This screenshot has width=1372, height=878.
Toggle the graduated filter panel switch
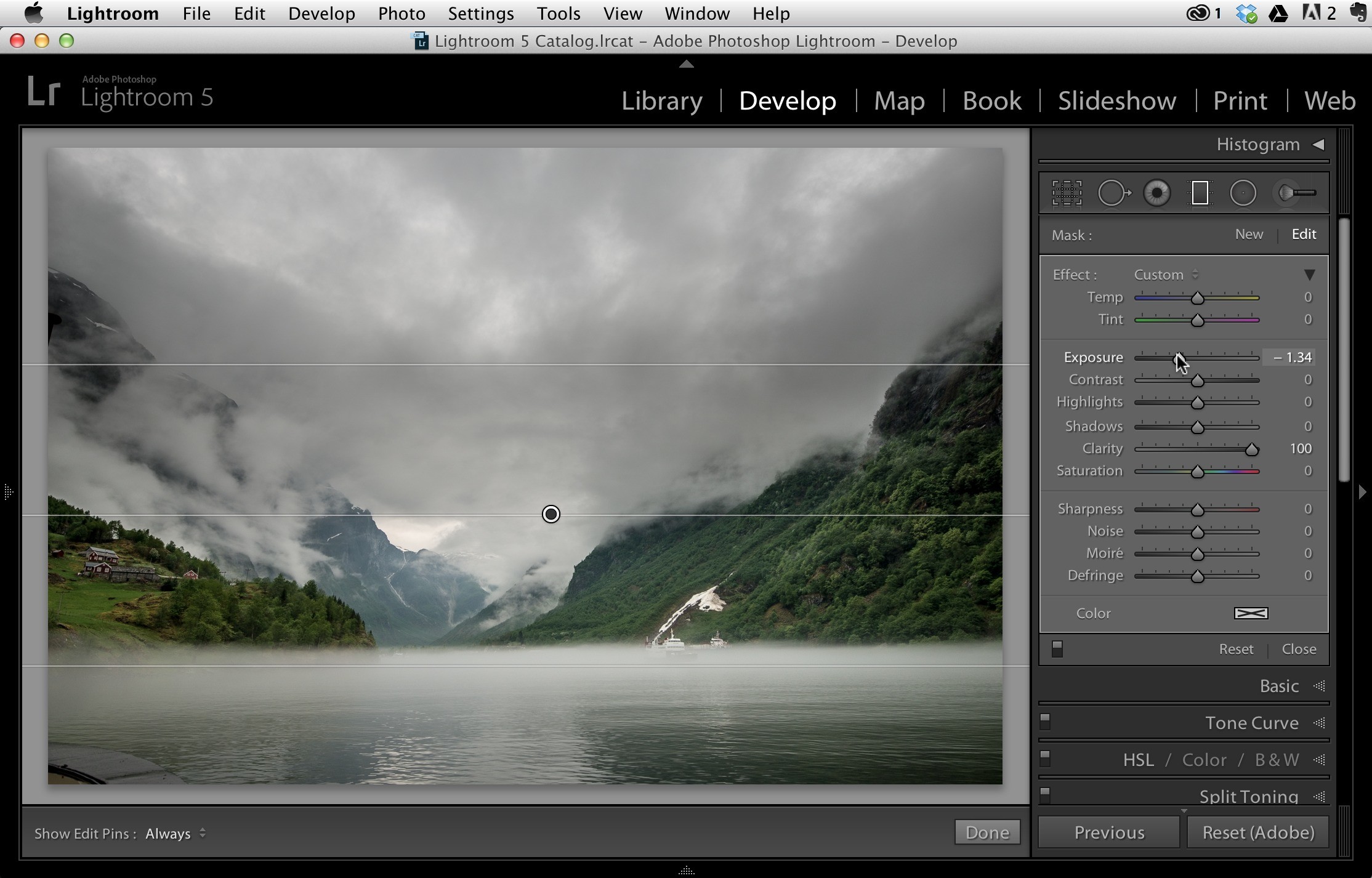pyautogui.click(x=1057, y=649)
